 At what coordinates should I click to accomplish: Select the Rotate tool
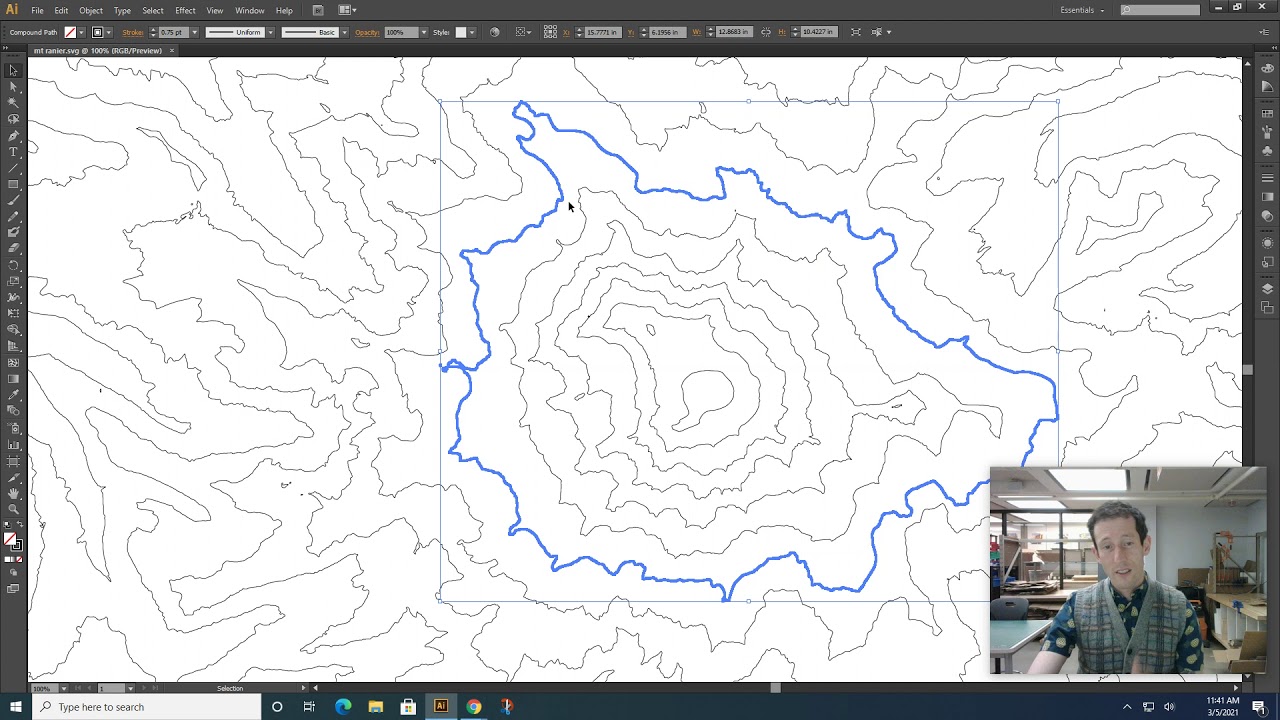[x=13, y=265]
